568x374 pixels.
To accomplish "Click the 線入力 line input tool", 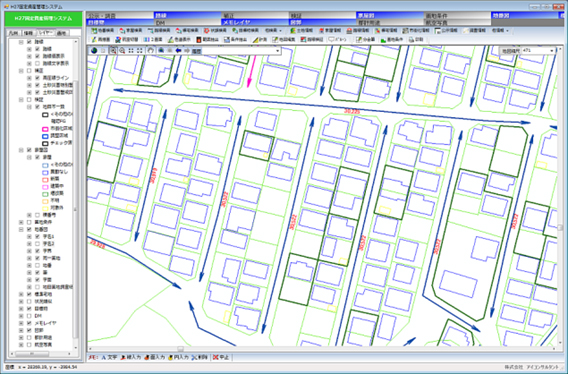I will coord(130,357).
